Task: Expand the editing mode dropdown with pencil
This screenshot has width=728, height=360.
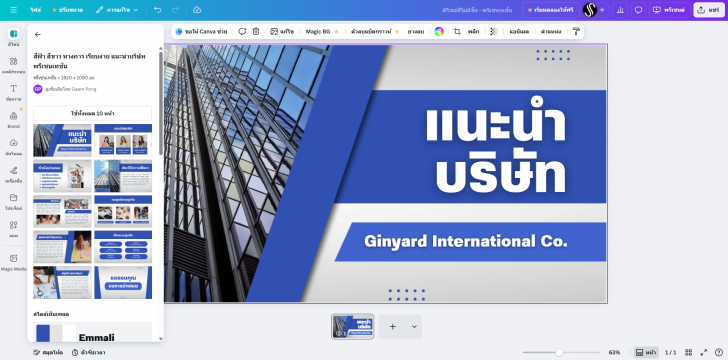Action: (117, 10)
